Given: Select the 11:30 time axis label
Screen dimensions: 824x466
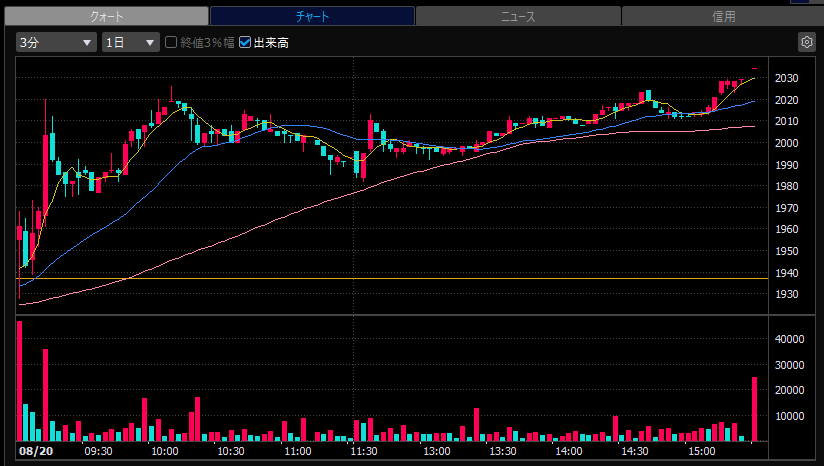Looking at the screenshot, I should point(364,451).
